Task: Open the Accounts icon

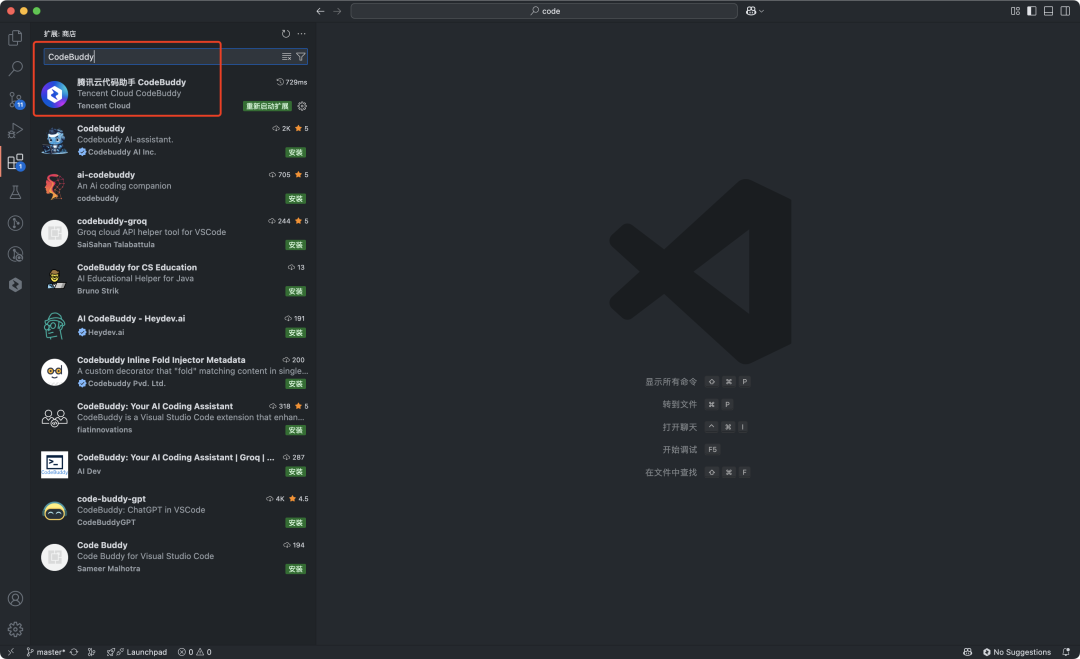Action: [15, 598]
